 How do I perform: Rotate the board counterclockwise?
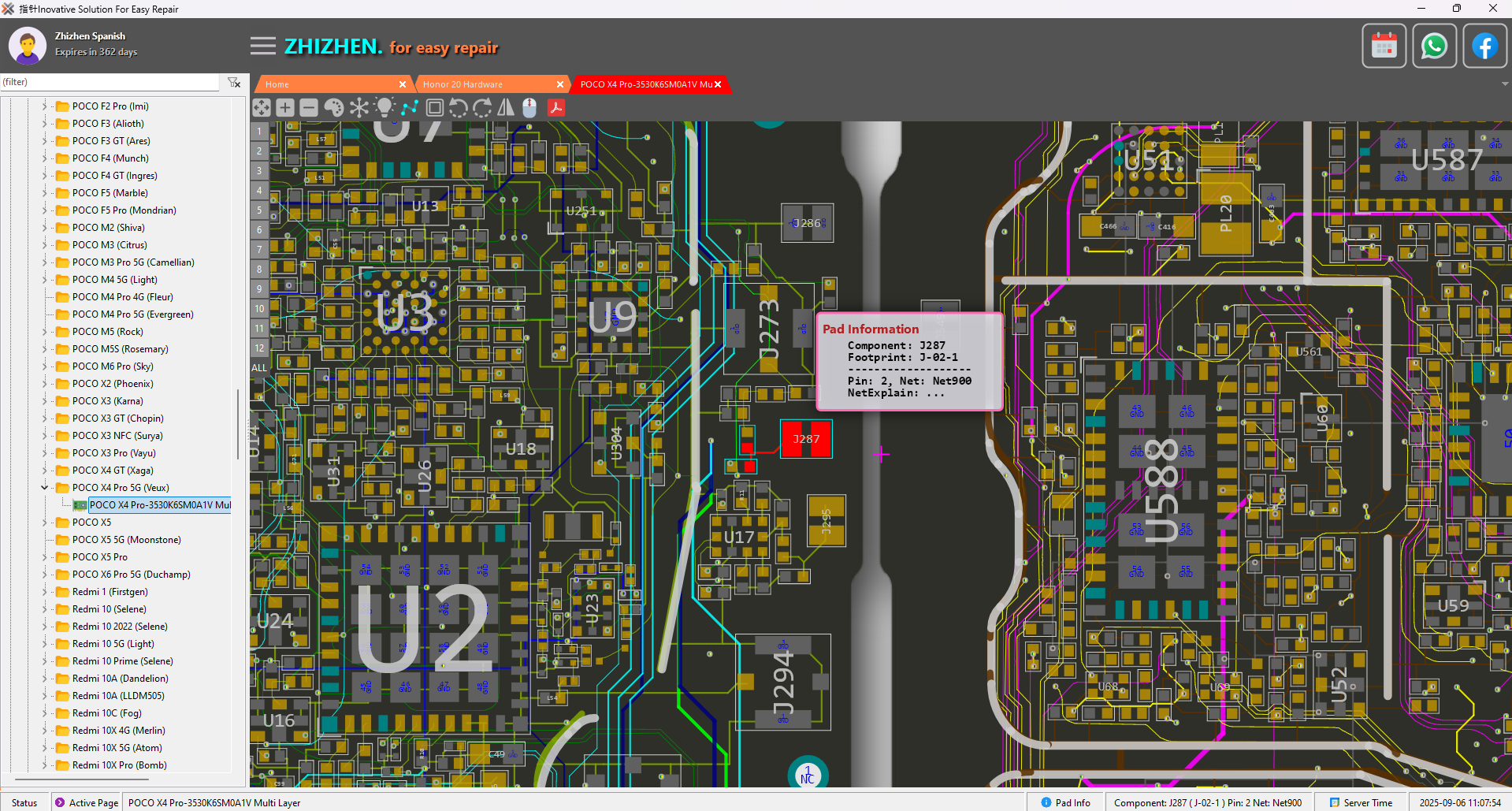pos(458,107)
